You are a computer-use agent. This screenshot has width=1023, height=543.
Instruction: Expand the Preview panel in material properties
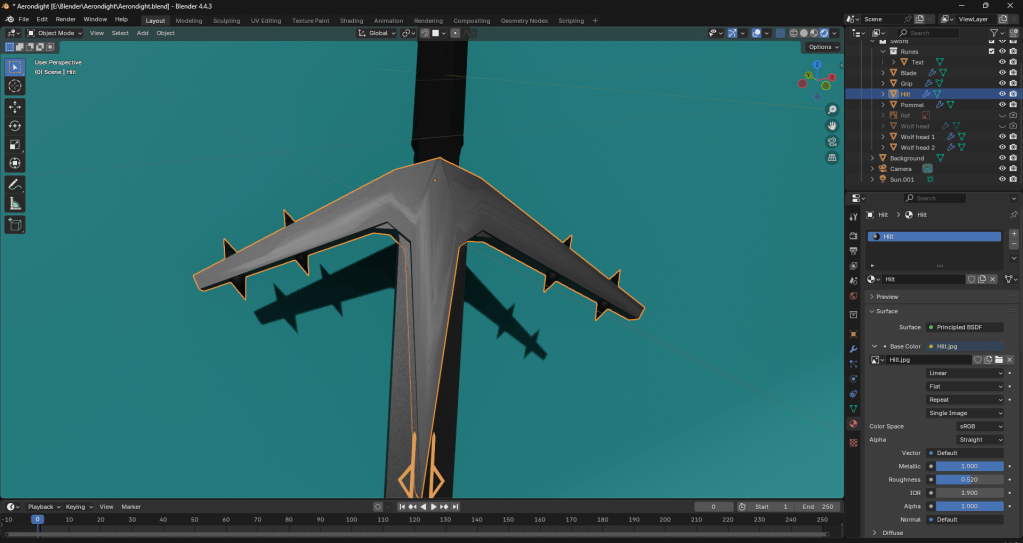coord(886,297)
